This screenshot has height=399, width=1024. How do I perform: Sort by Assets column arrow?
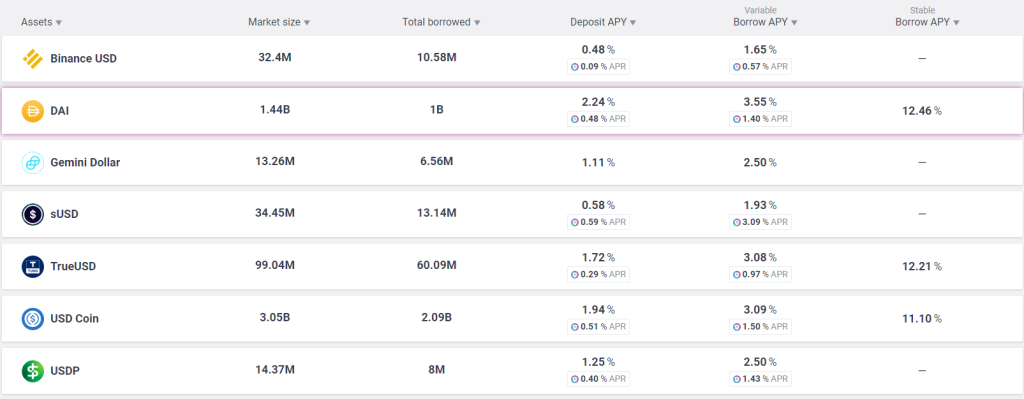click(x=59, y=23)
